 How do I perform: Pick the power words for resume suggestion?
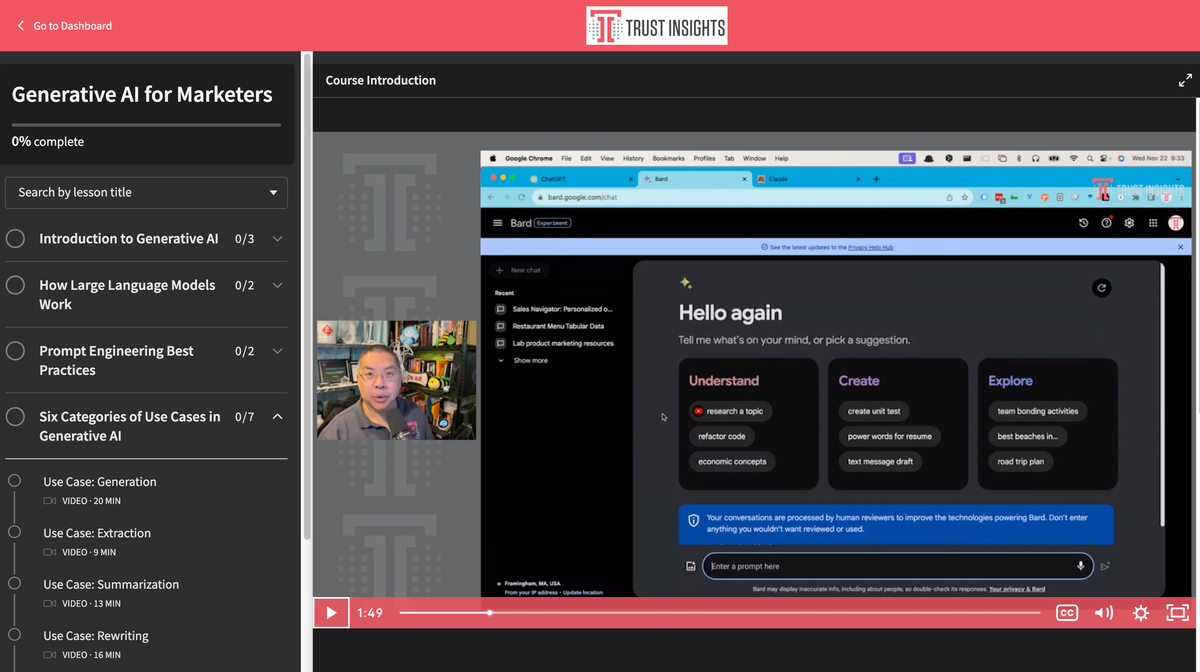point(889,436)
